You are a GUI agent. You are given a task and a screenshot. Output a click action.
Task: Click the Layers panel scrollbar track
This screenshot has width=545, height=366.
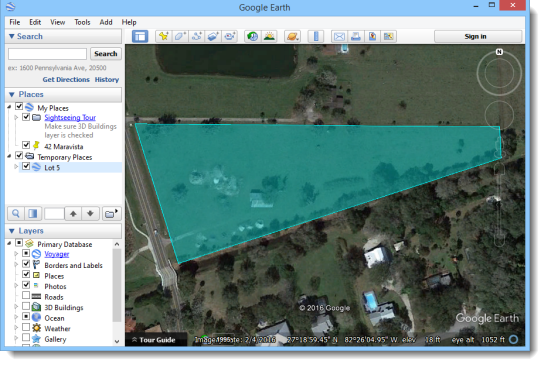click(117, 292)
